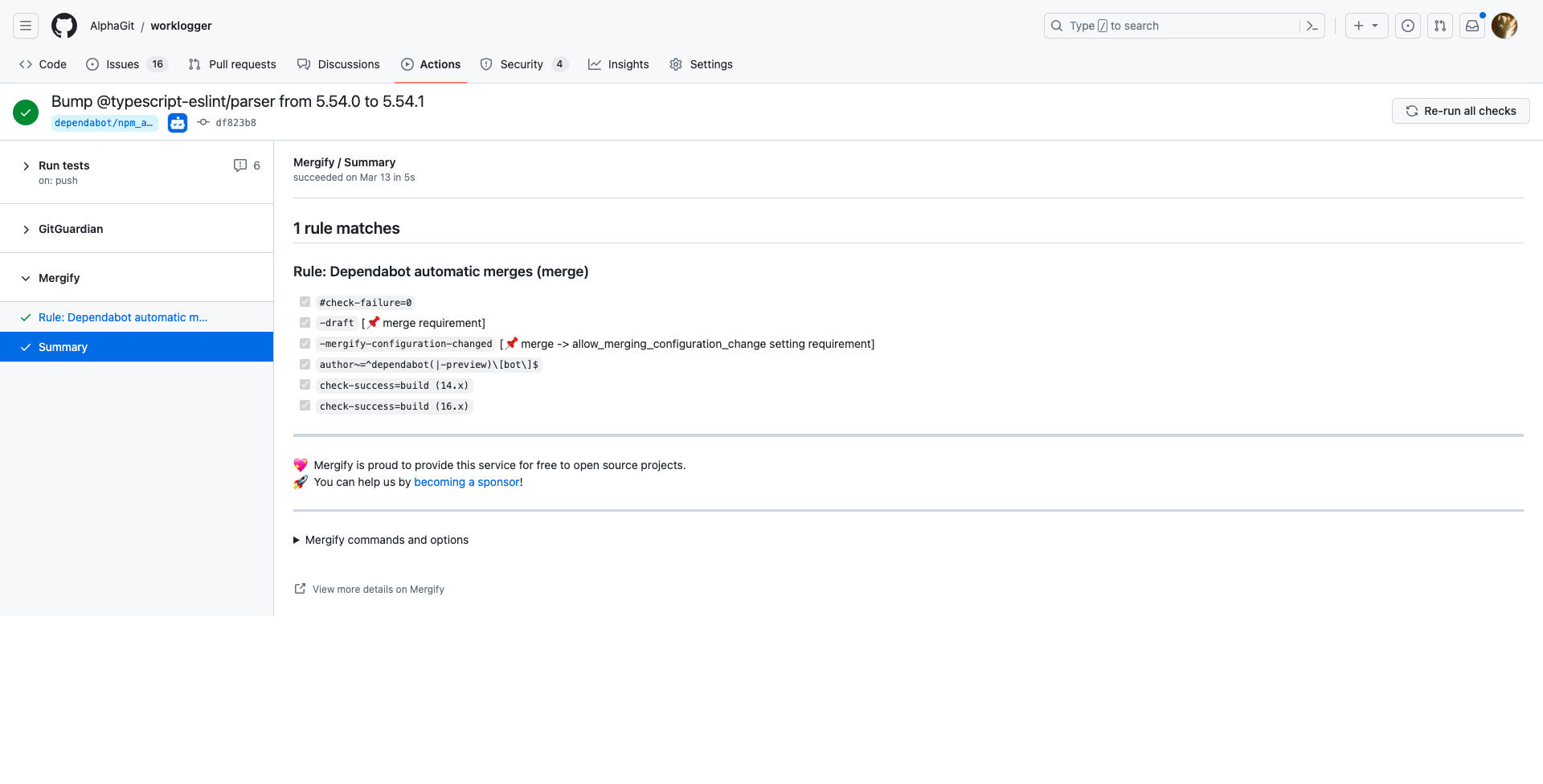Go to GitHub homepage logo
Viewport: 1543px width, 784px height.
64,26
